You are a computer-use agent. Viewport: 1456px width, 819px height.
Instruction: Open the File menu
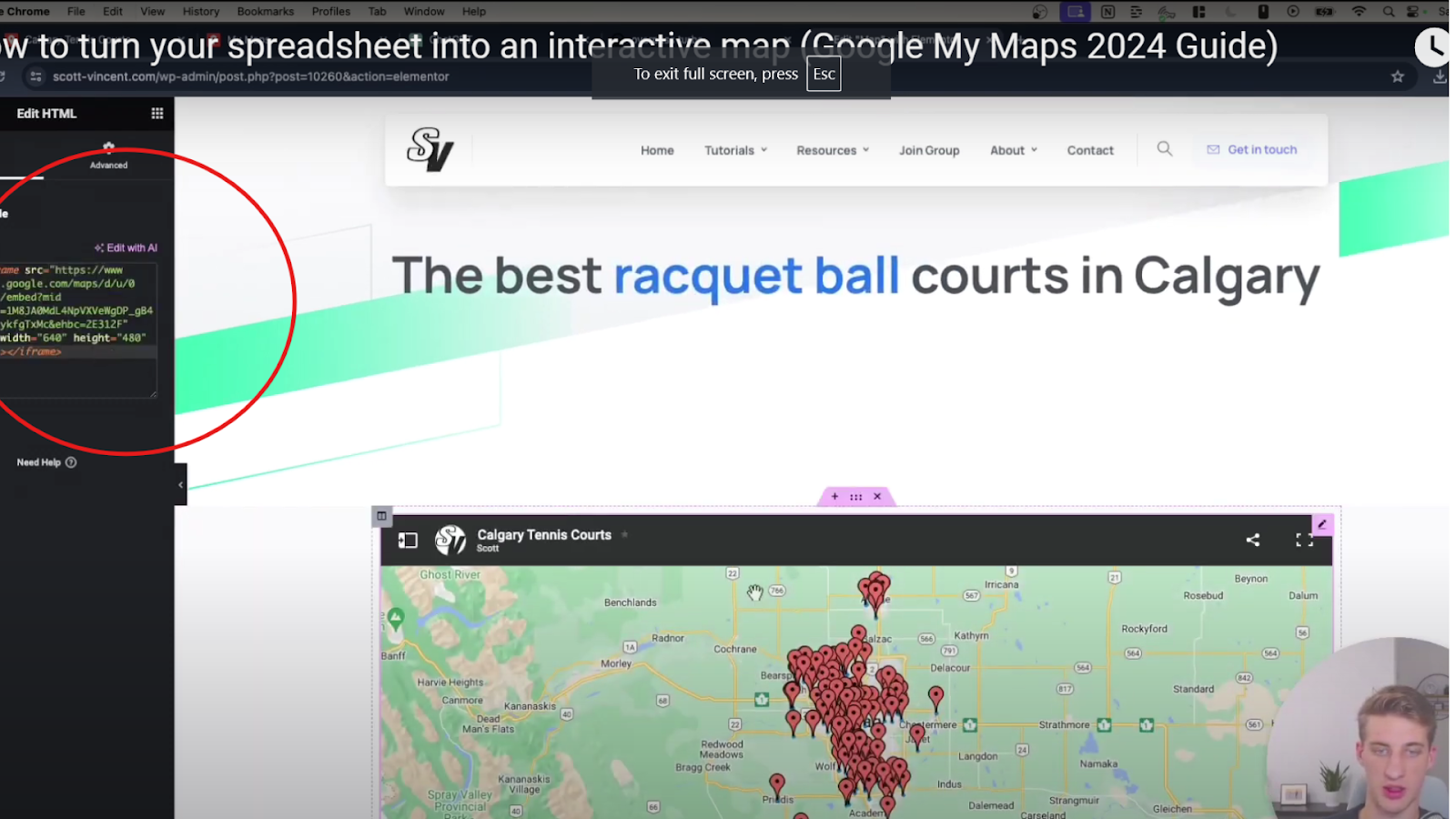click(76, 11)
